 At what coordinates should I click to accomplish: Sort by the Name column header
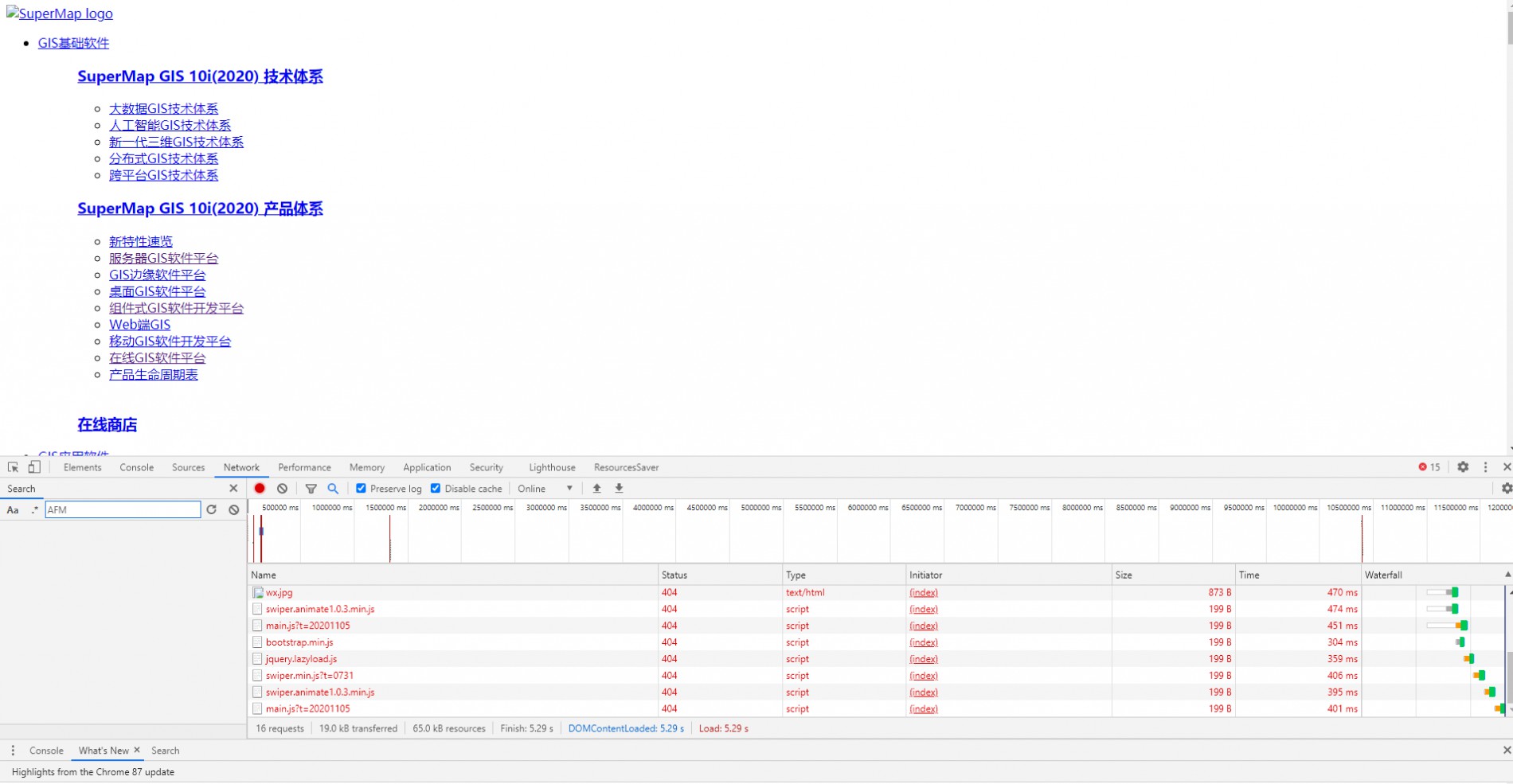[452, 574]
